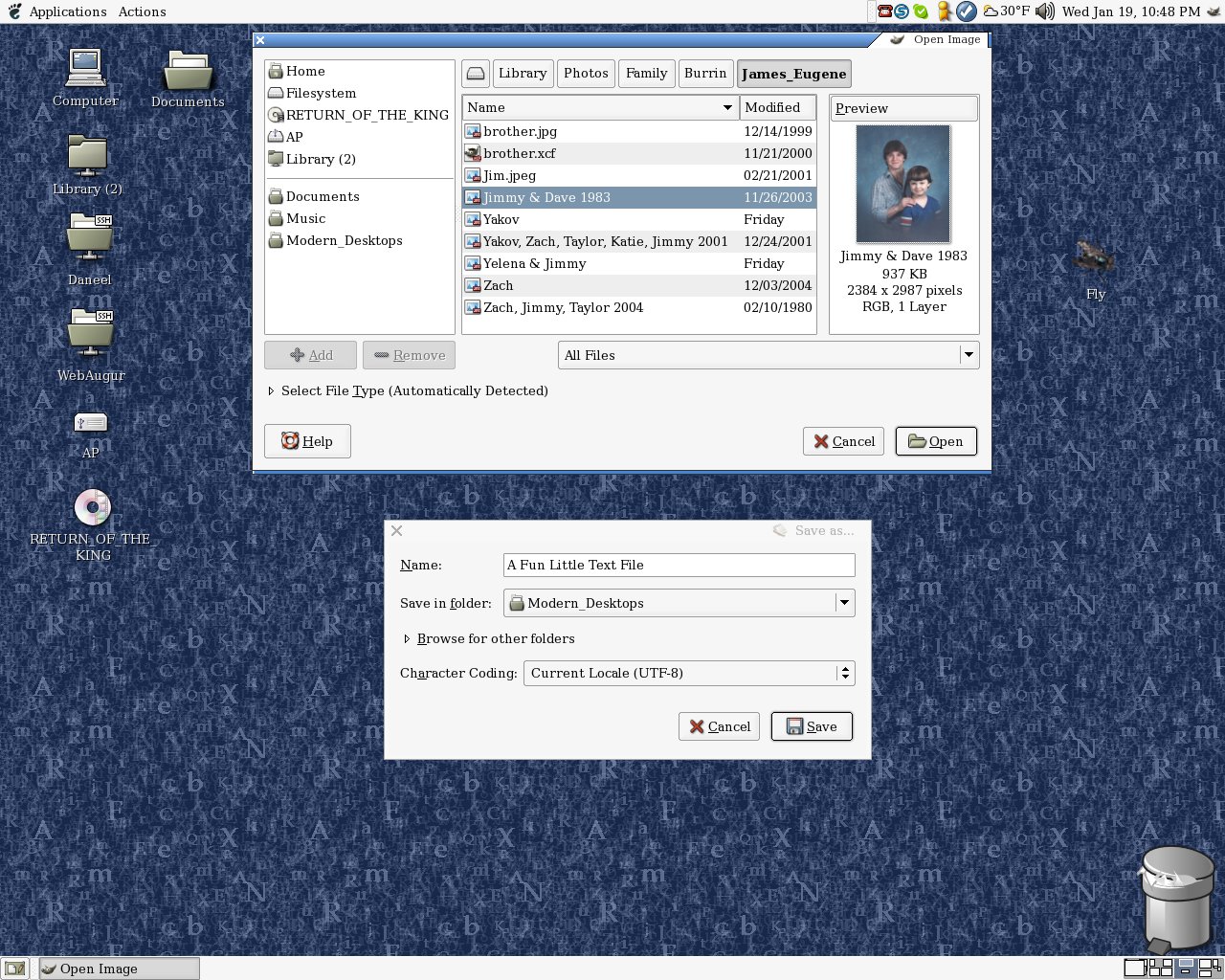Select the Library (2) desktop icon
The image size is (1225, 980).
[x=87, y=164]
